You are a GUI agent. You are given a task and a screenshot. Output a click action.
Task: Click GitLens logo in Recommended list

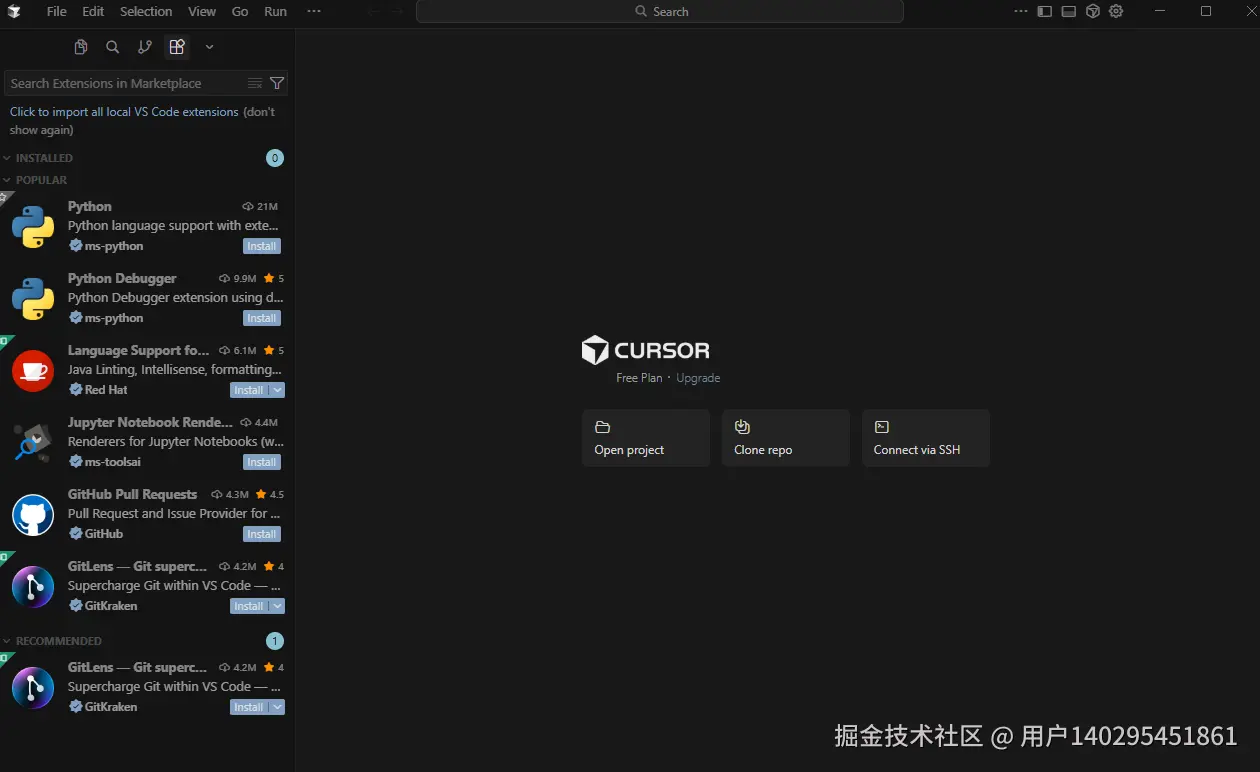tap(33, 688)
